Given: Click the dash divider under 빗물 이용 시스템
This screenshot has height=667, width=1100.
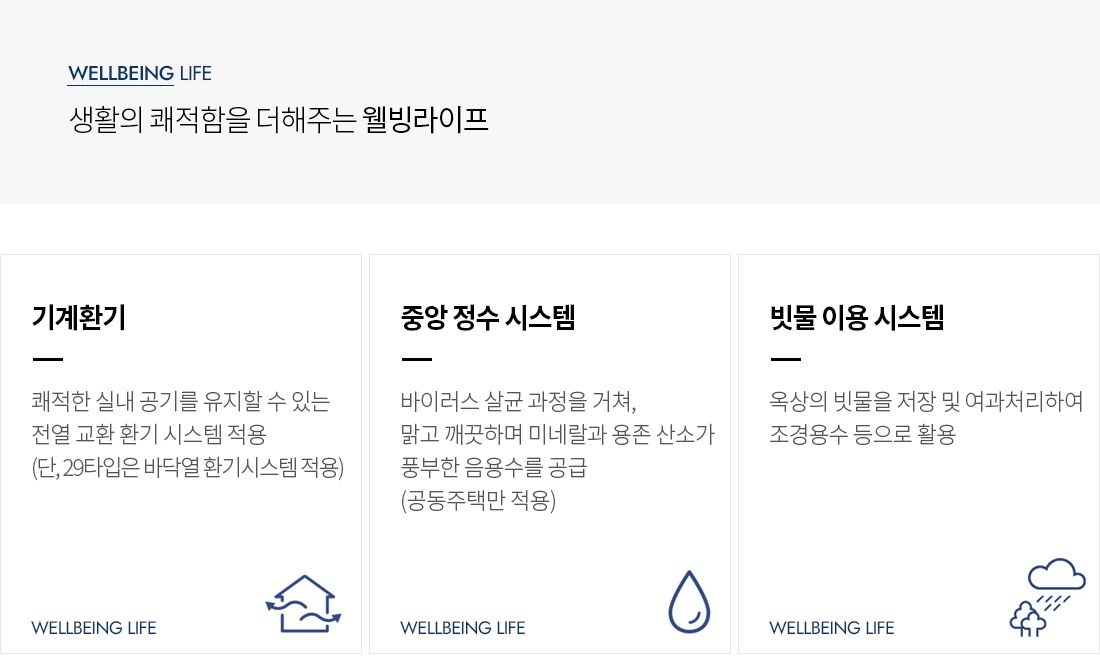Looking at the screenshot, I should tap(785, 359).
